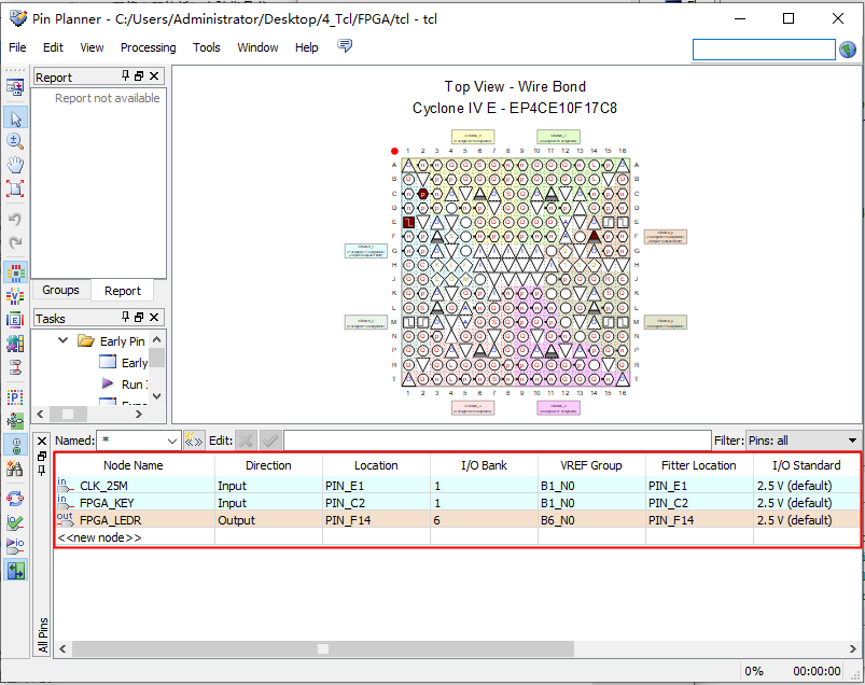Click the feedback icon next to Help

tap(345, 47)
